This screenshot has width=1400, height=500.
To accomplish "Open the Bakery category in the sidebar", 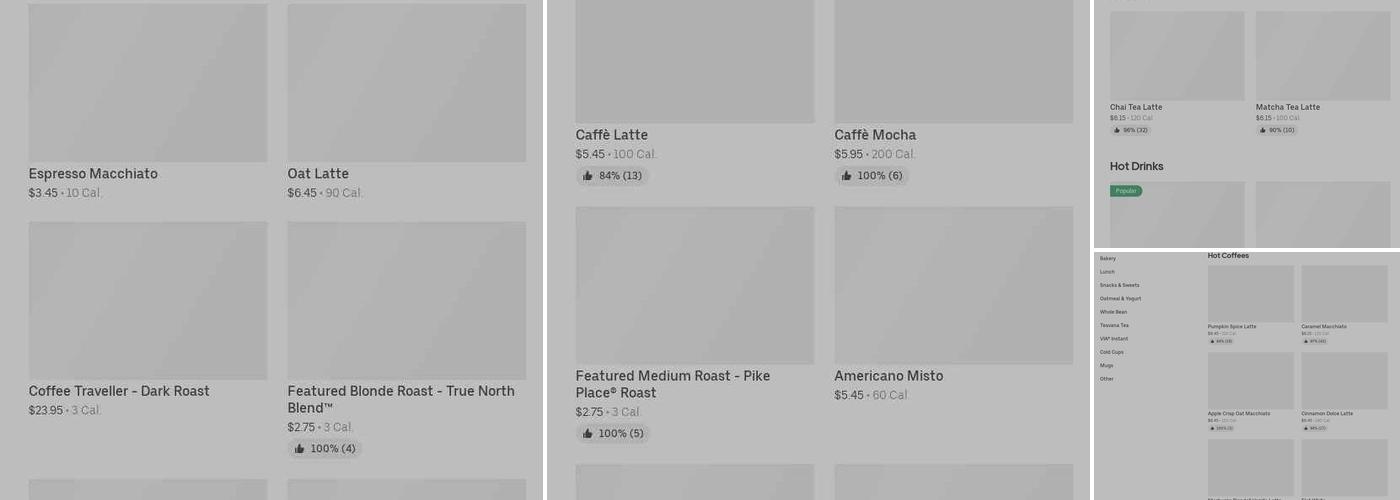I will pos(1108,259).
